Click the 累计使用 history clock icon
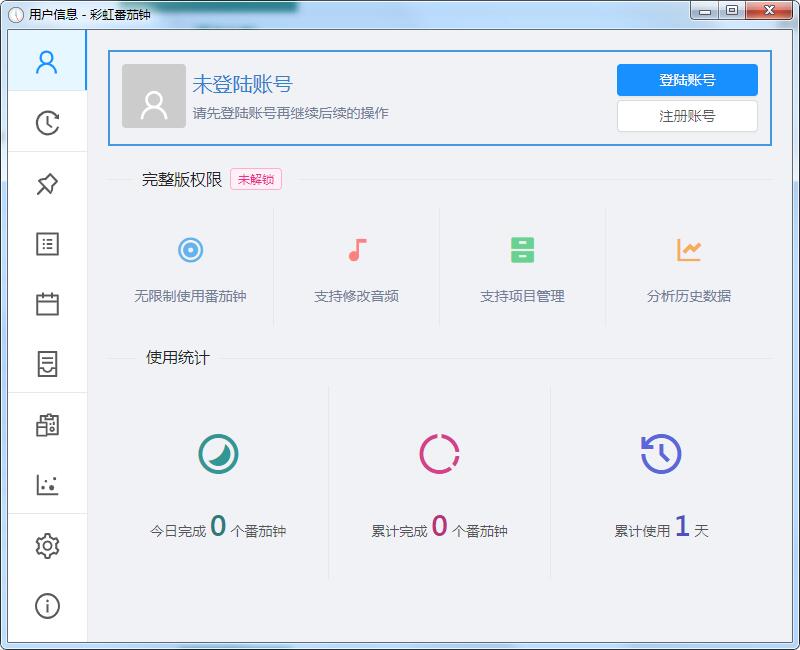Viewport: 800px width, 650px height. pos(661,454)
